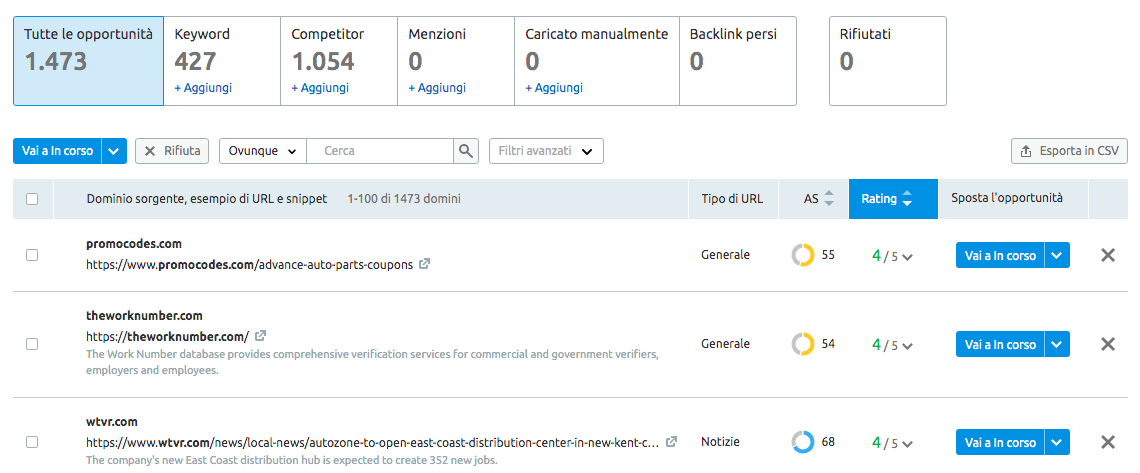Click Esporta in CSV button
Screen dimensions: 1140x473
[x=1069, y=151]
